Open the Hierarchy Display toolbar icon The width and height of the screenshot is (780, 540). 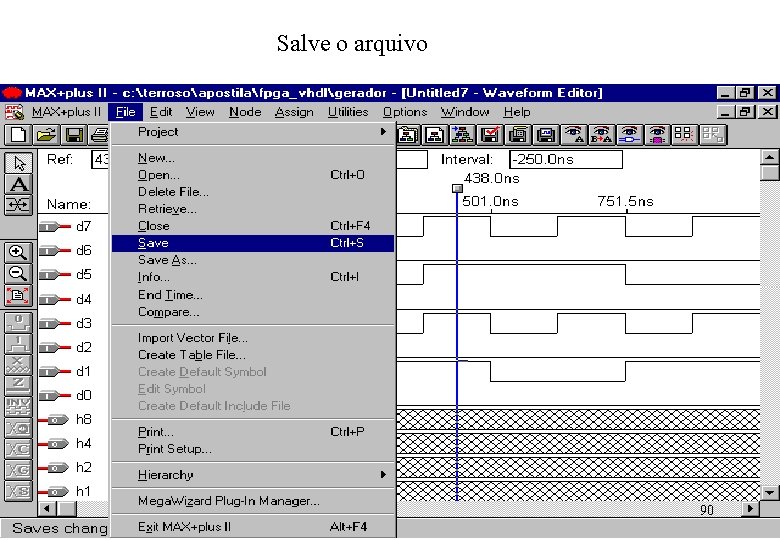pos(435,135)
